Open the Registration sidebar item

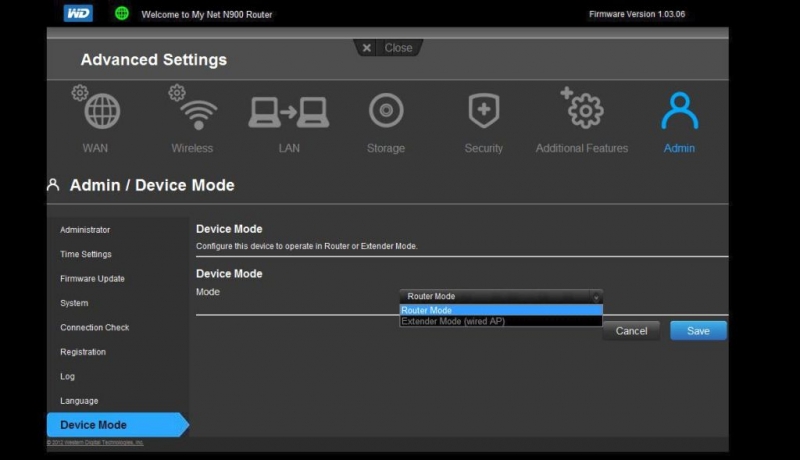point(83,352)
